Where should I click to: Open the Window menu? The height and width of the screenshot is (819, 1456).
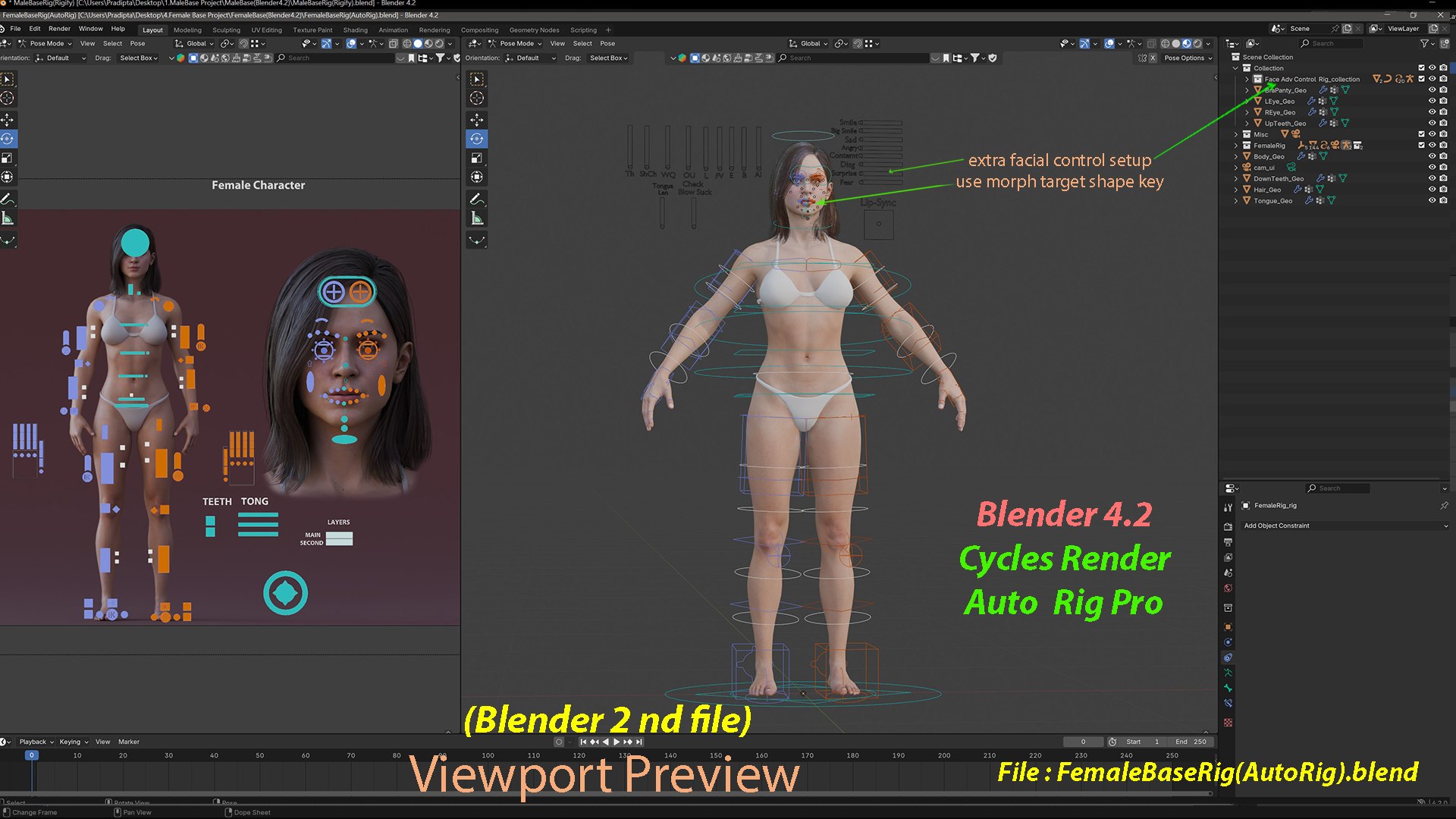click(90, 29)
